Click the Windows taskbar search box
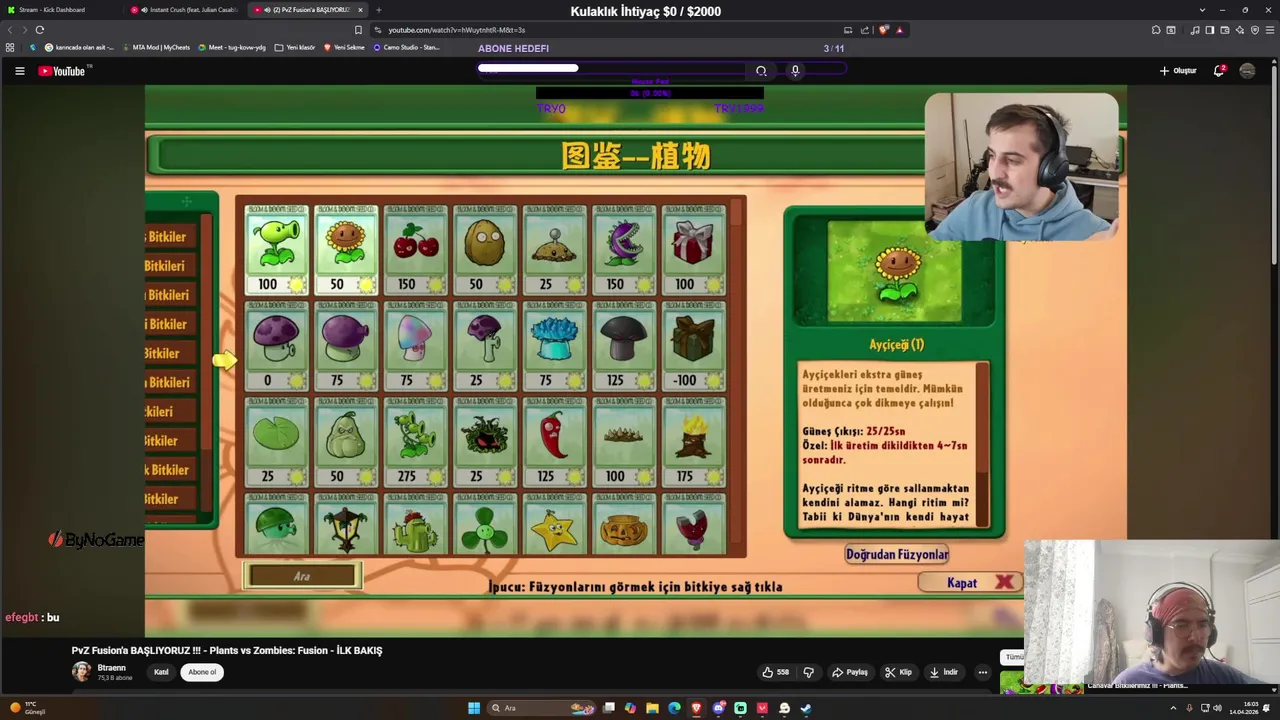 (542, 708)
